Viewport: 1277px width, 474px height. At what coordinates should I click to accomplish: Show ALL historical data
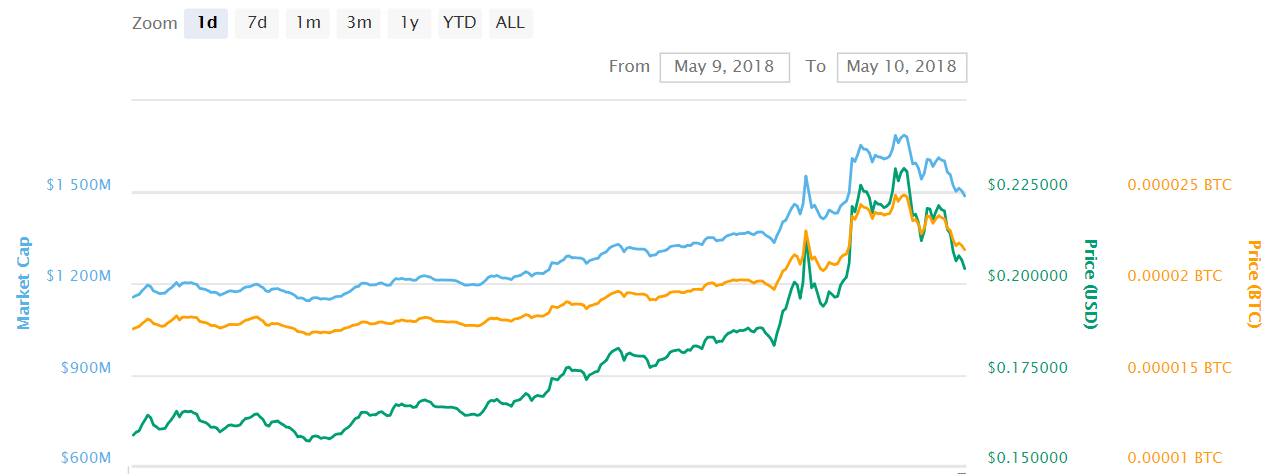pos(510,23)
